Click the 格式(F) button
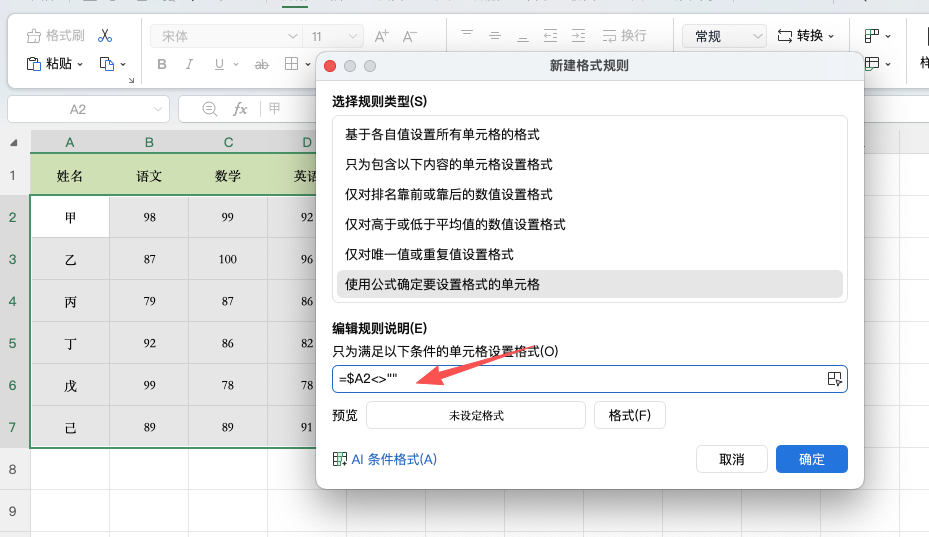Screen dimensions: 929x537 (630, 415)
